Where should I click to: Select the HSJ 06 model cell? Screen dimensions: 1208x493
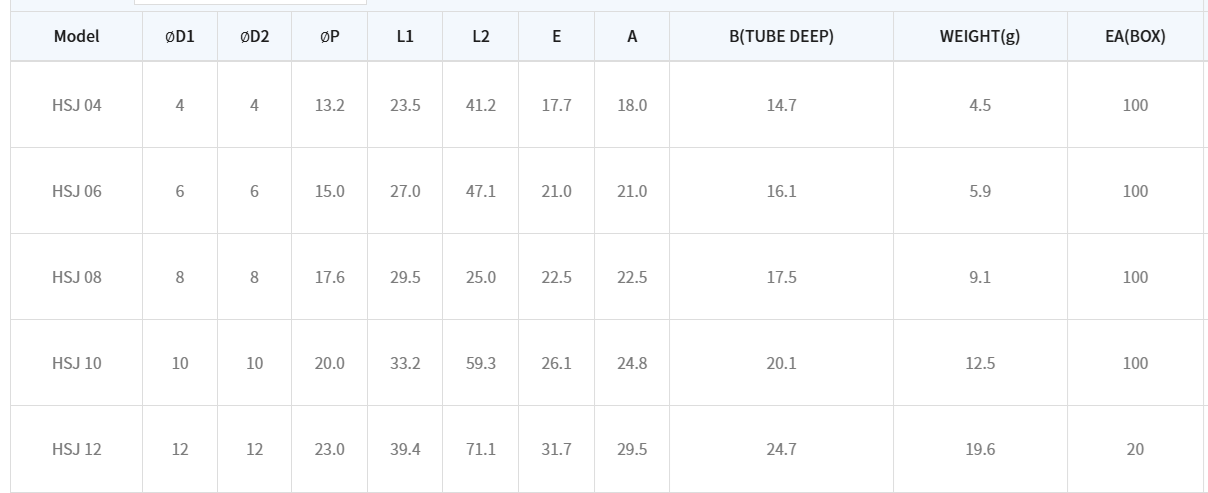(x=77, y=191)
